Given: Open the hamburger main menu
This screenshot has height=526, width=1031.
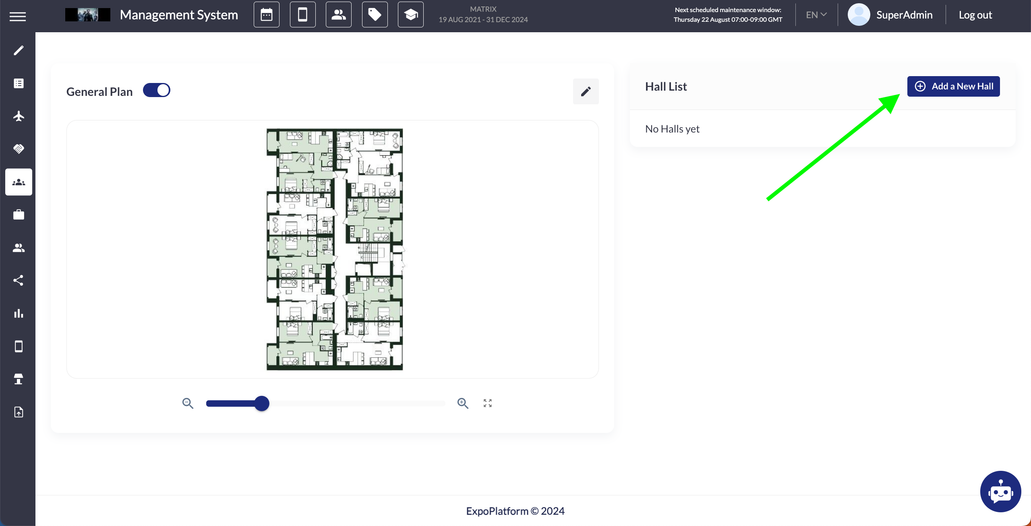Looking at the screenshot, I should pos(18,16).
